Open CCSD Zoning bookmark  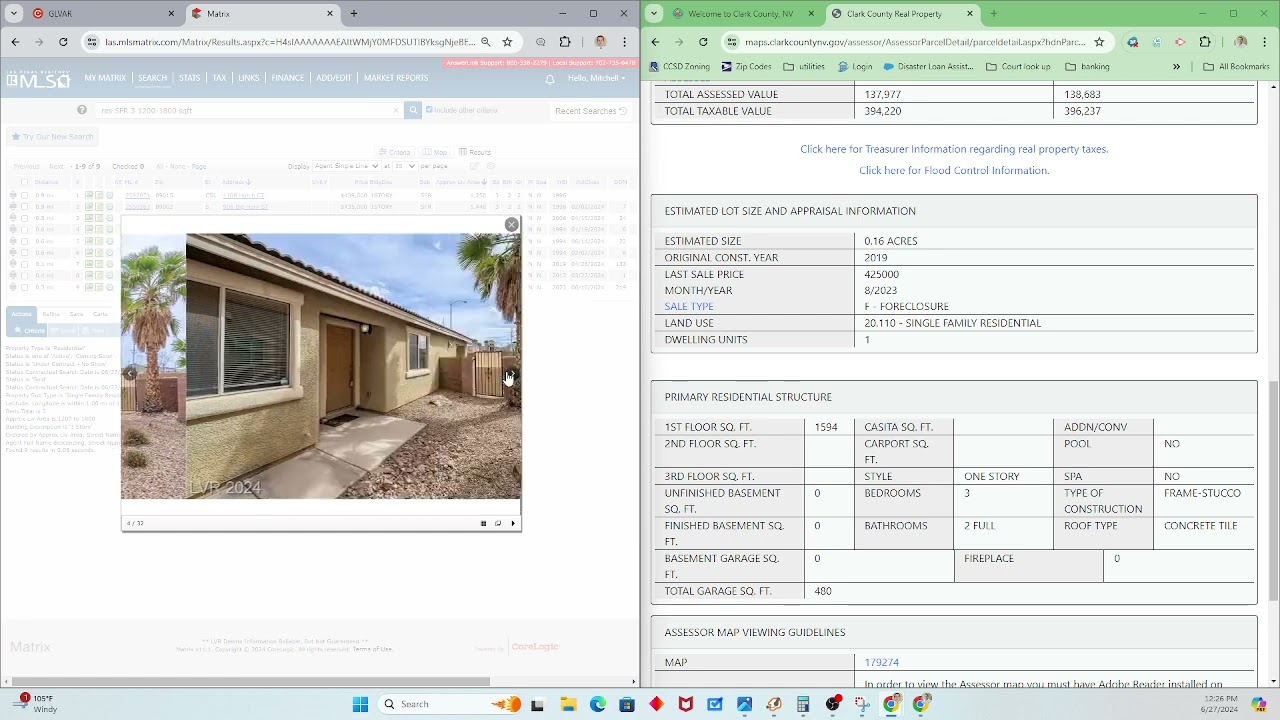[x=680, y=67]
